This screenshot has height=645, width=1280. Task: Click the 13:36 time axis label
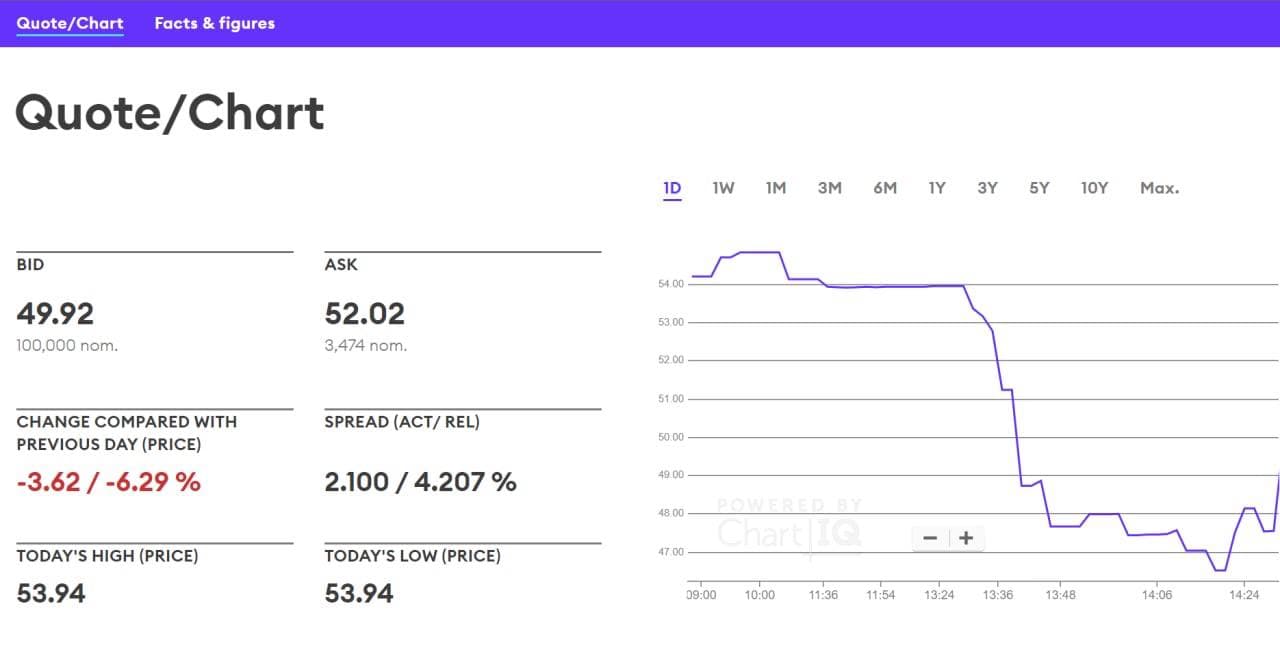coord(998,595)
